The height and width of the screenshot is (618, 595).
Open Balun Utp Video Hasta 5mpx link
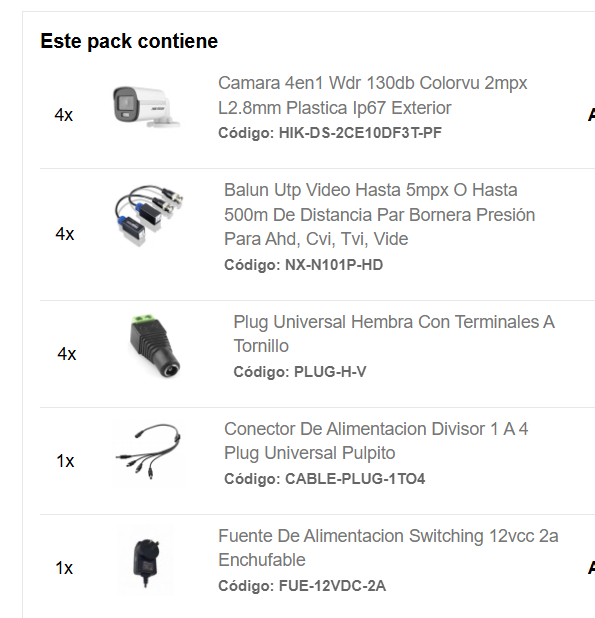click(x=379, y=214)
